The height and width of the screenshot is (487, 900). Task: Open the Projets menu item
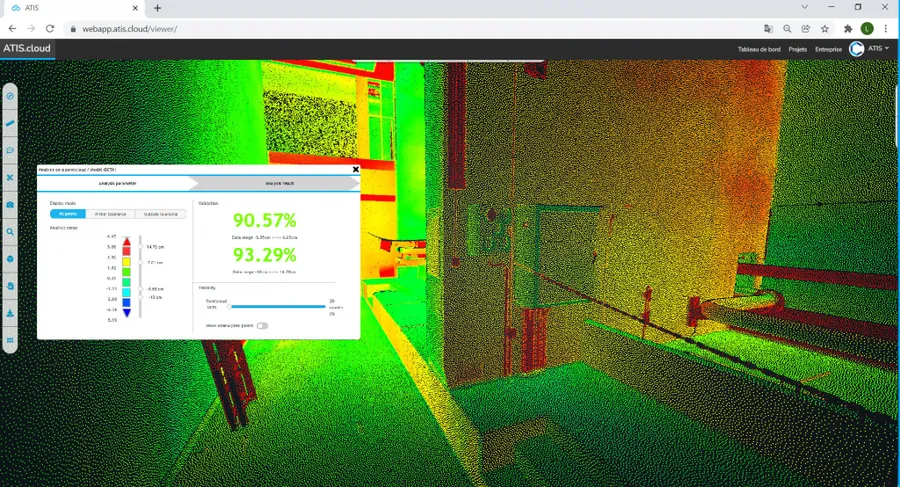(797, 49)
